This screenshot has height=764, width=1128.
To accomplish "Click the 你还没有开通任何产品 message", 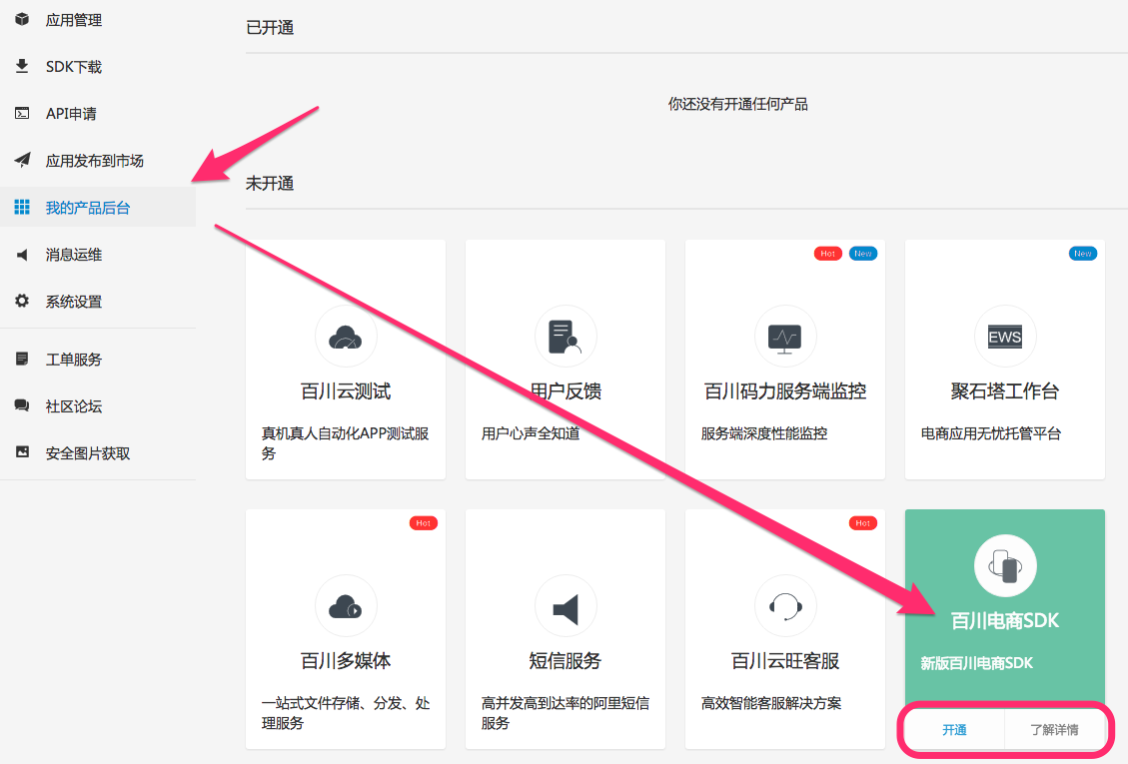I will coord(737,104).
